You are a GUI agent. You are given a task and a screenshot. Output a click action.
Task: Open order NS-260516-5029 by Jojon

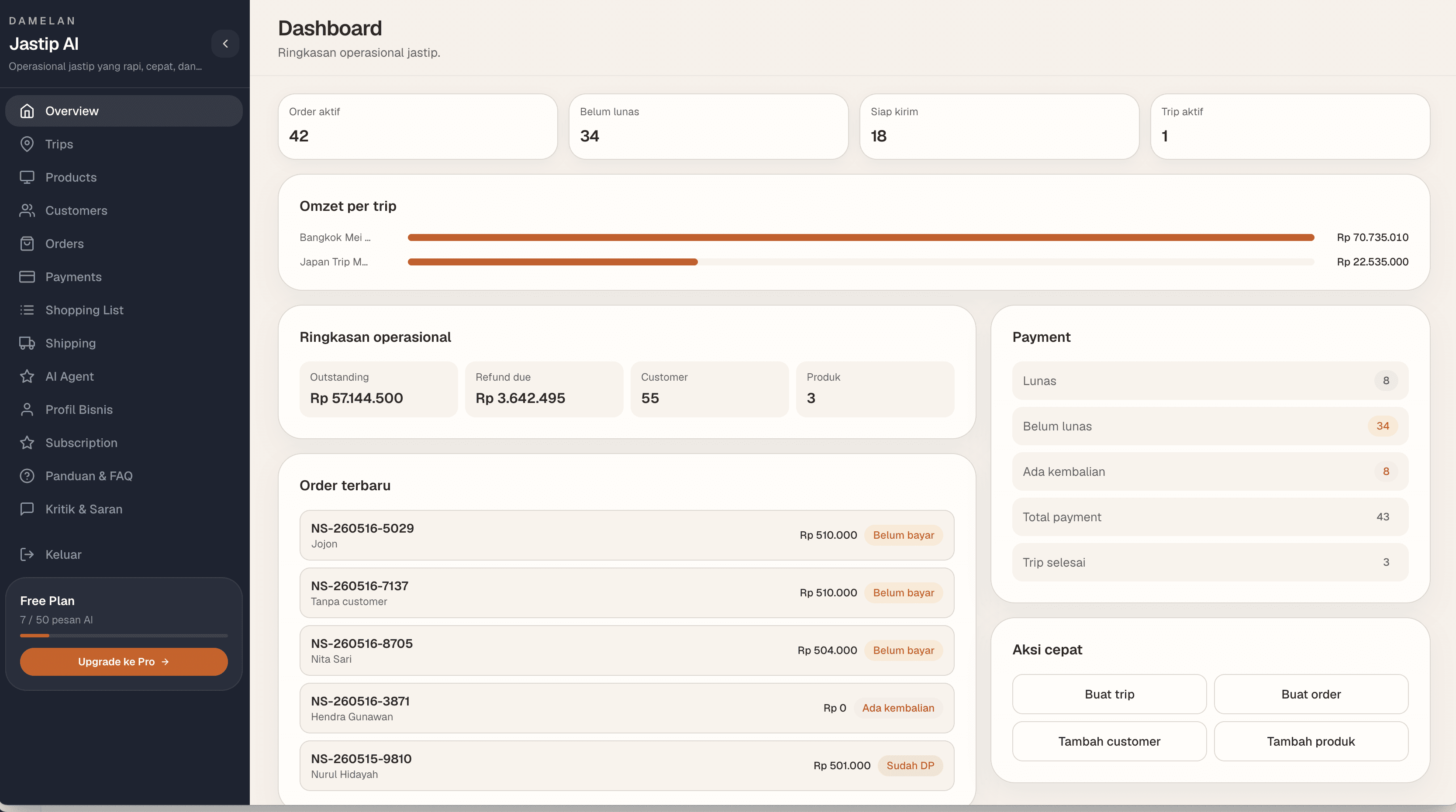pos(627,535)
